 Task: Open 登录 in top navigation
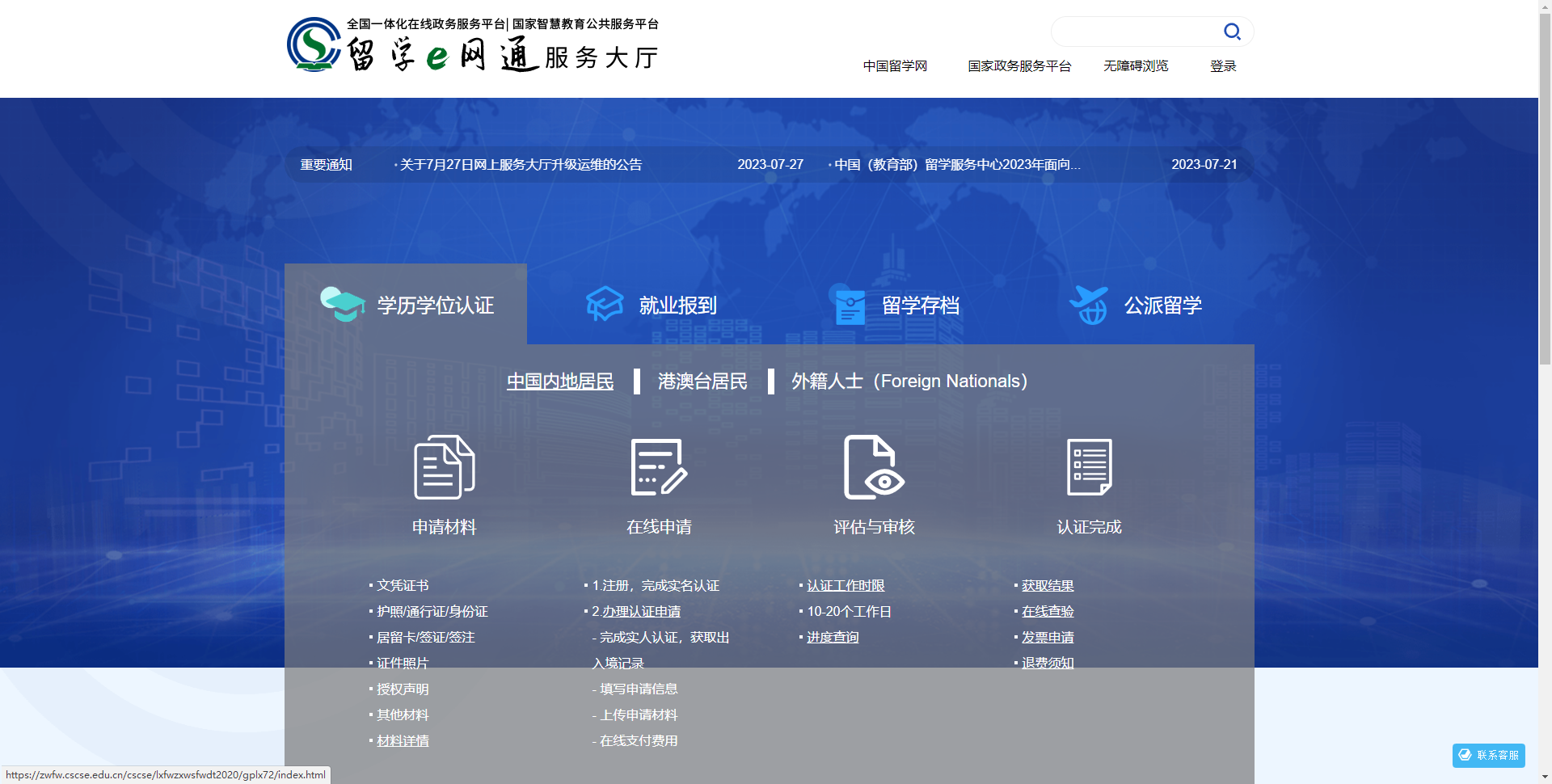tap(1222, 66)
